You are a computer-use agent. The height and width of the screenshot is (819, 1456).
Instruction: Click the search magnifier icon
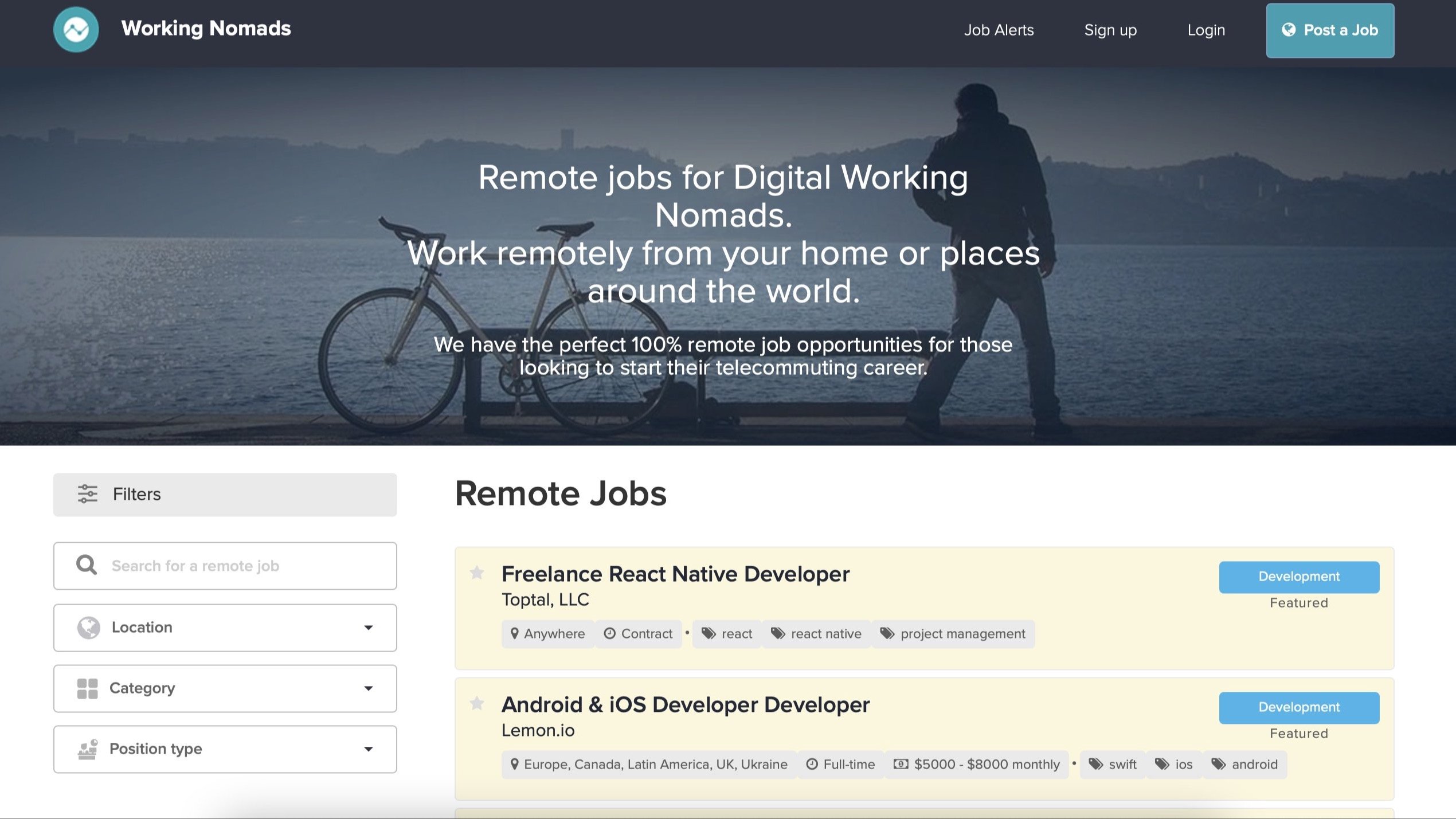click(87, 565)
